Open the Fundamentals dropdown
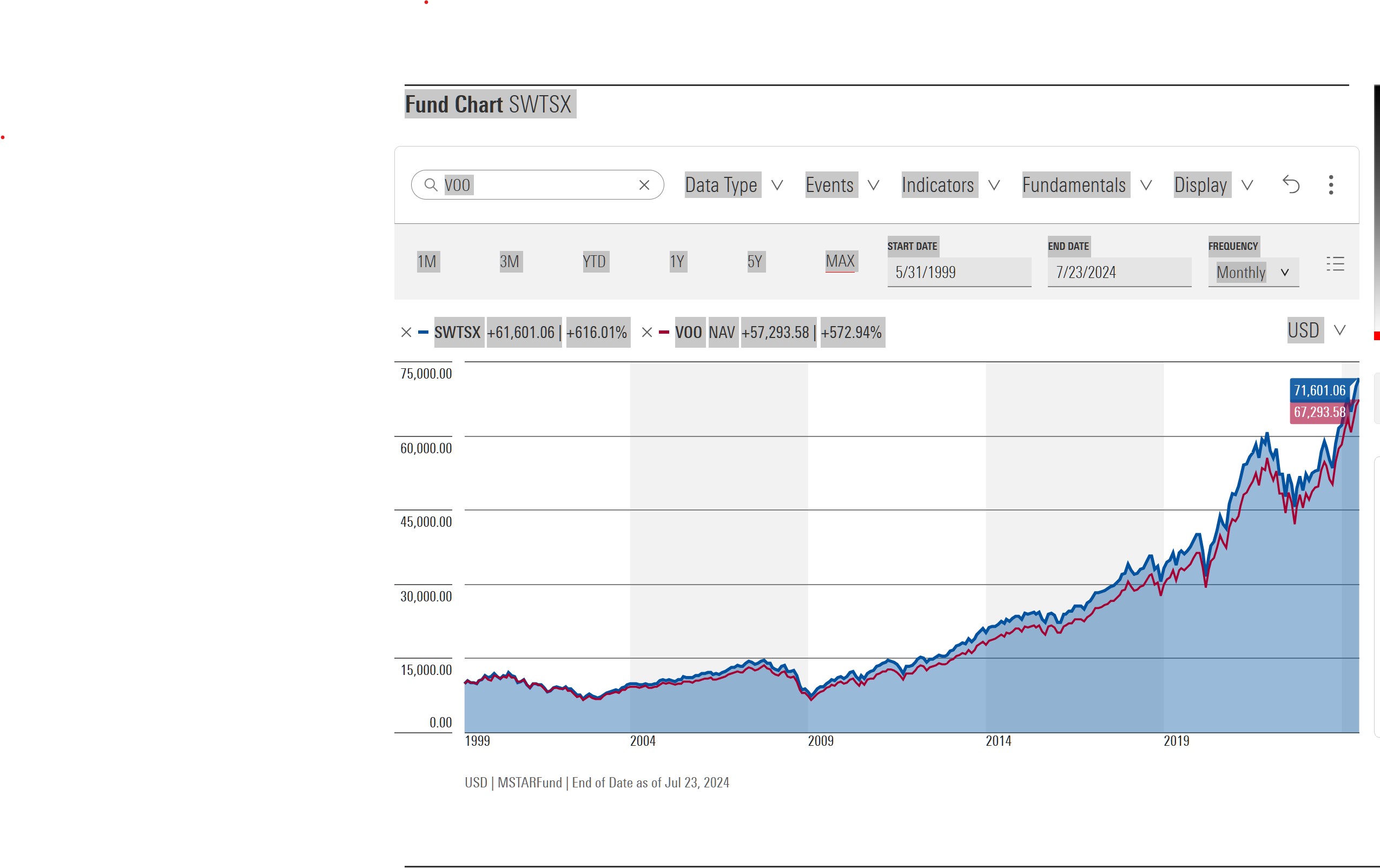Screen dimensions: 1380x868 coord(1087,184)
